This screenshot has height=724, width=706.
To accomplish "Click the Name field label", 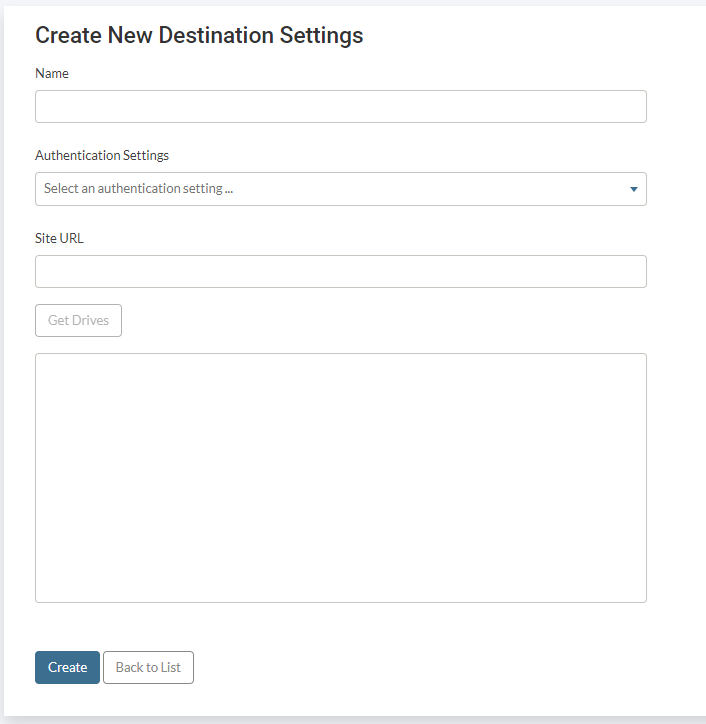I will [52, 74].
